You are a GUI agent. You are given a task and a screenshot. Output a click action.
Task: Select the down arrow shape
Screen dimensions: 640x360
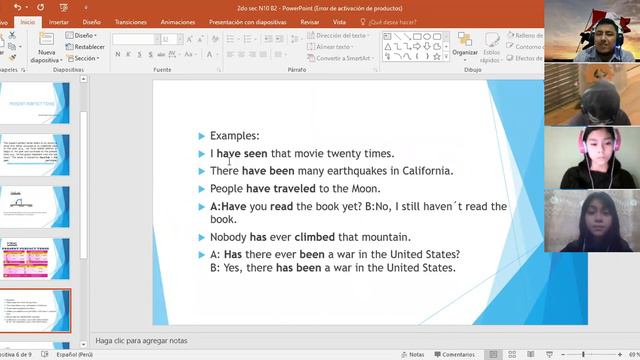point(427,47)
